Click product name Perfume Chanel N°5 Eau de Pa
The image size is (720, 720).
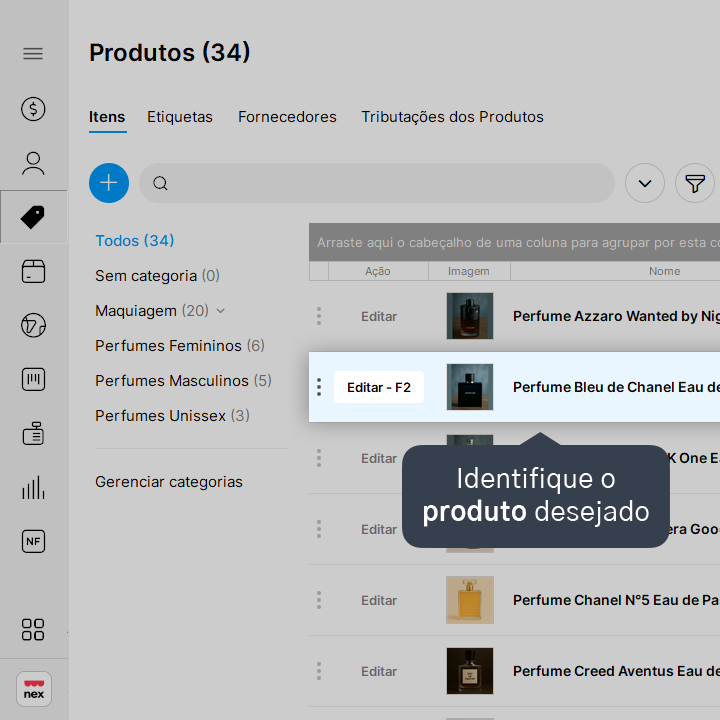pyautogui.click(x=616, y=600)
